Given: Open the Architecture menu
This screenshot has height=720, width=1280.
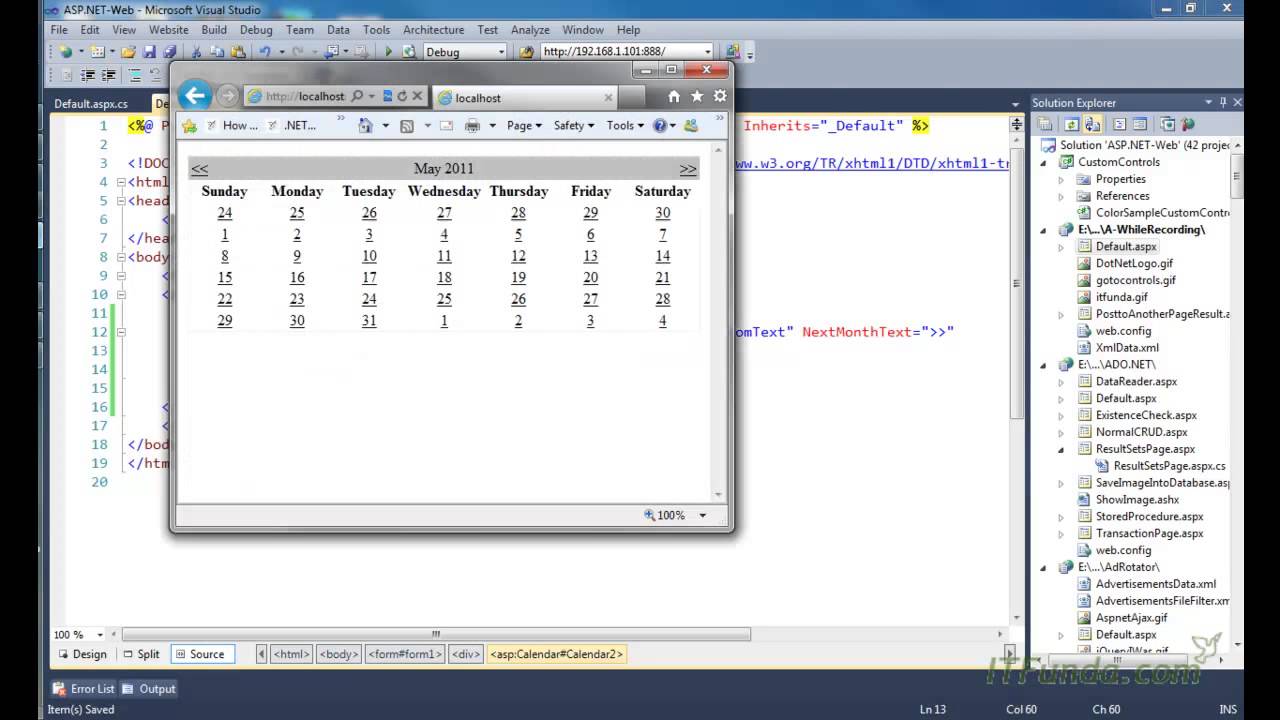Looking at the screenshot, I should (433, 30).
